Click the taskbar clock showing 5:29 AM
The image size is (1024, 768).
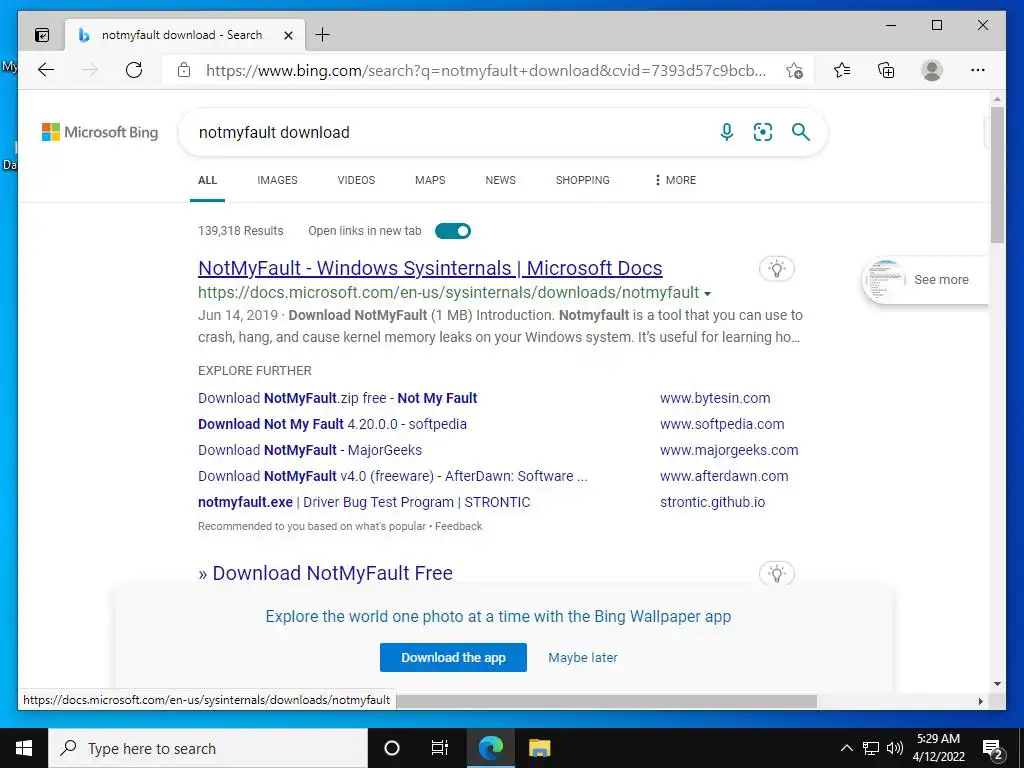coord(938,748)
